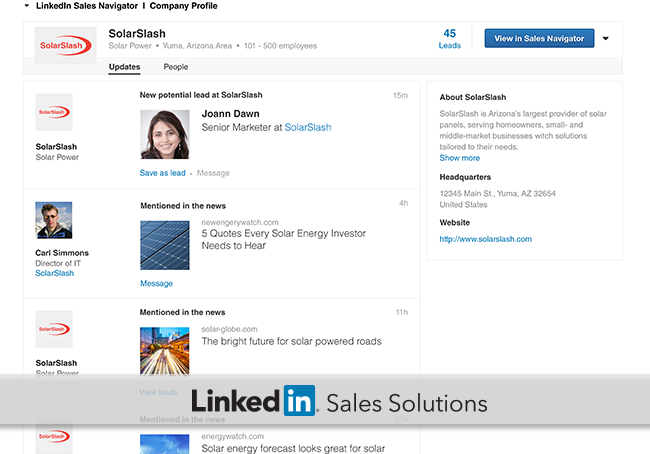Click the 4h timestamp on news update

pyautogui.click(x=403, y=203)
